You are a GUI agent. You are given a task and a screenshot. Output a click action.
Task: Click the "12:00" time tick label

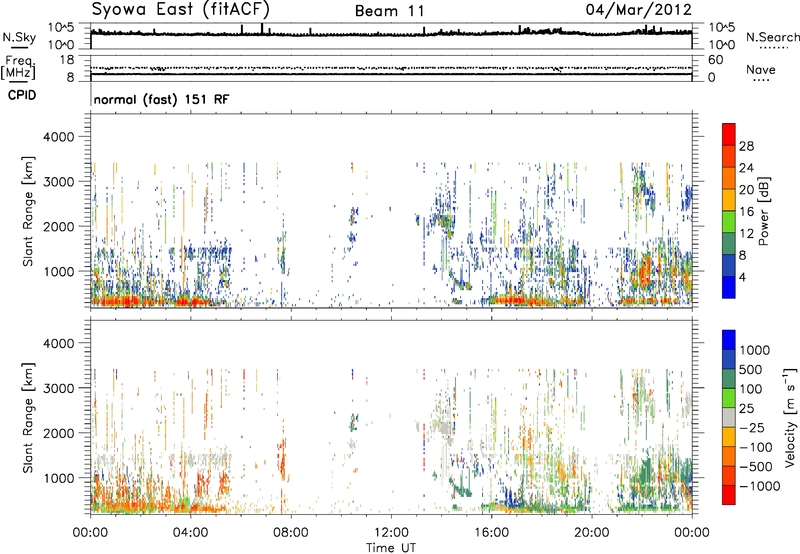coord(391,533)
